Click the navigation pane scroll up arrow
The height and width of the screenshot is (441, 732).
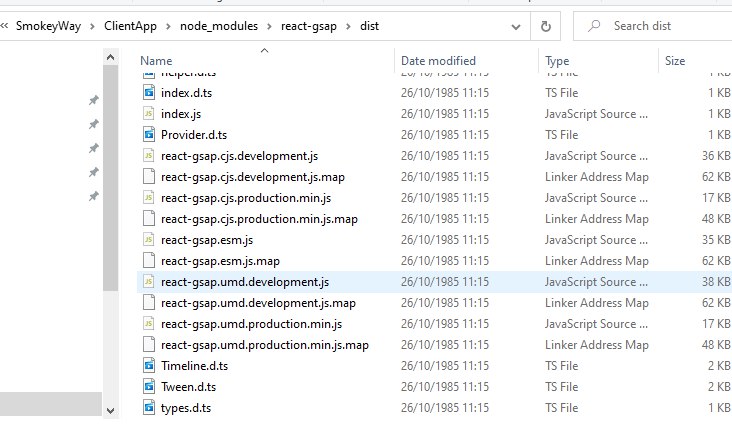[x=111, y=57]
